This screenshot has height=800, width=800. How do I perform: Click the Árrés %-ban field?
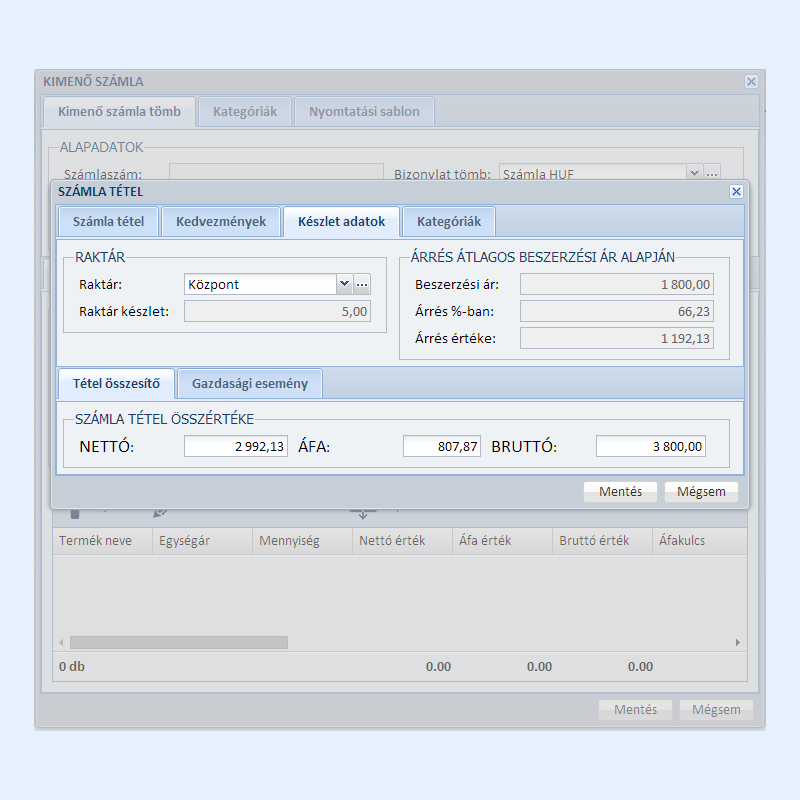pyautogui.click(x=617, y=312)
